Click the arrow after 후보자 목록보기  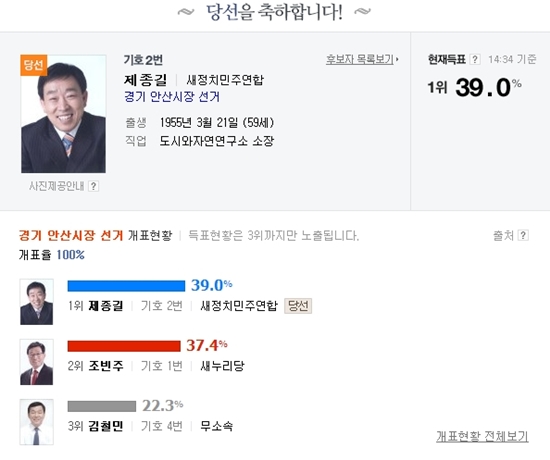pos(397,60)
